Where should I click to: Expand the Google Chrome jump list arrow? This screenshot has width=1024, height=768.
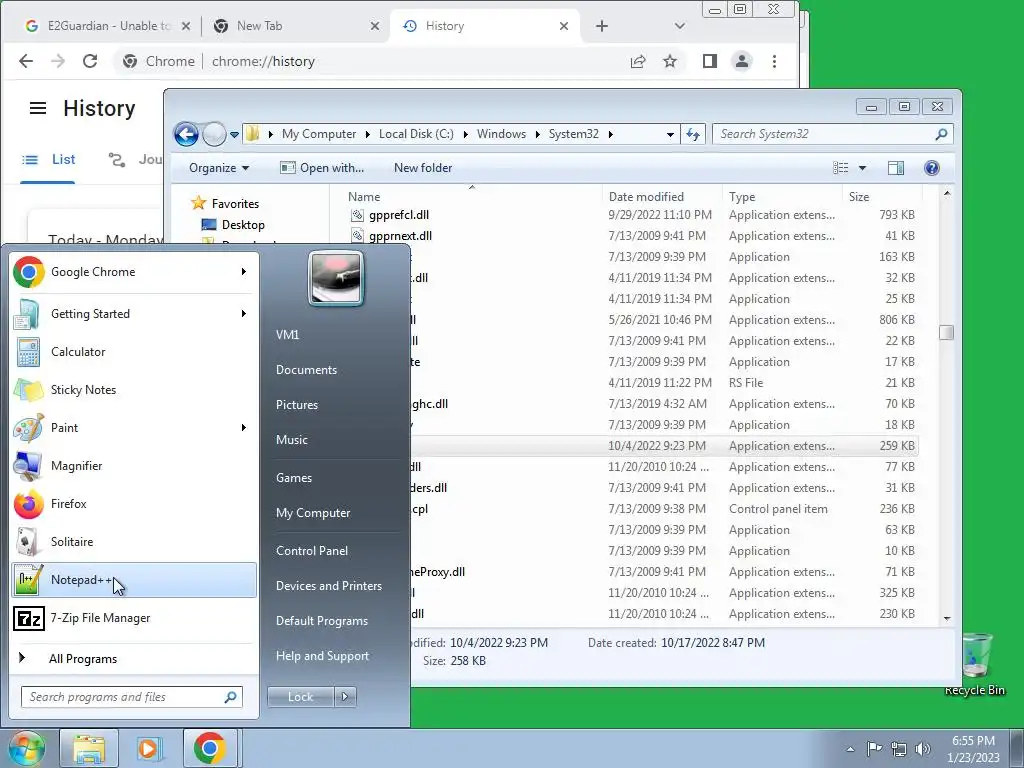click(x=244, y=272)
